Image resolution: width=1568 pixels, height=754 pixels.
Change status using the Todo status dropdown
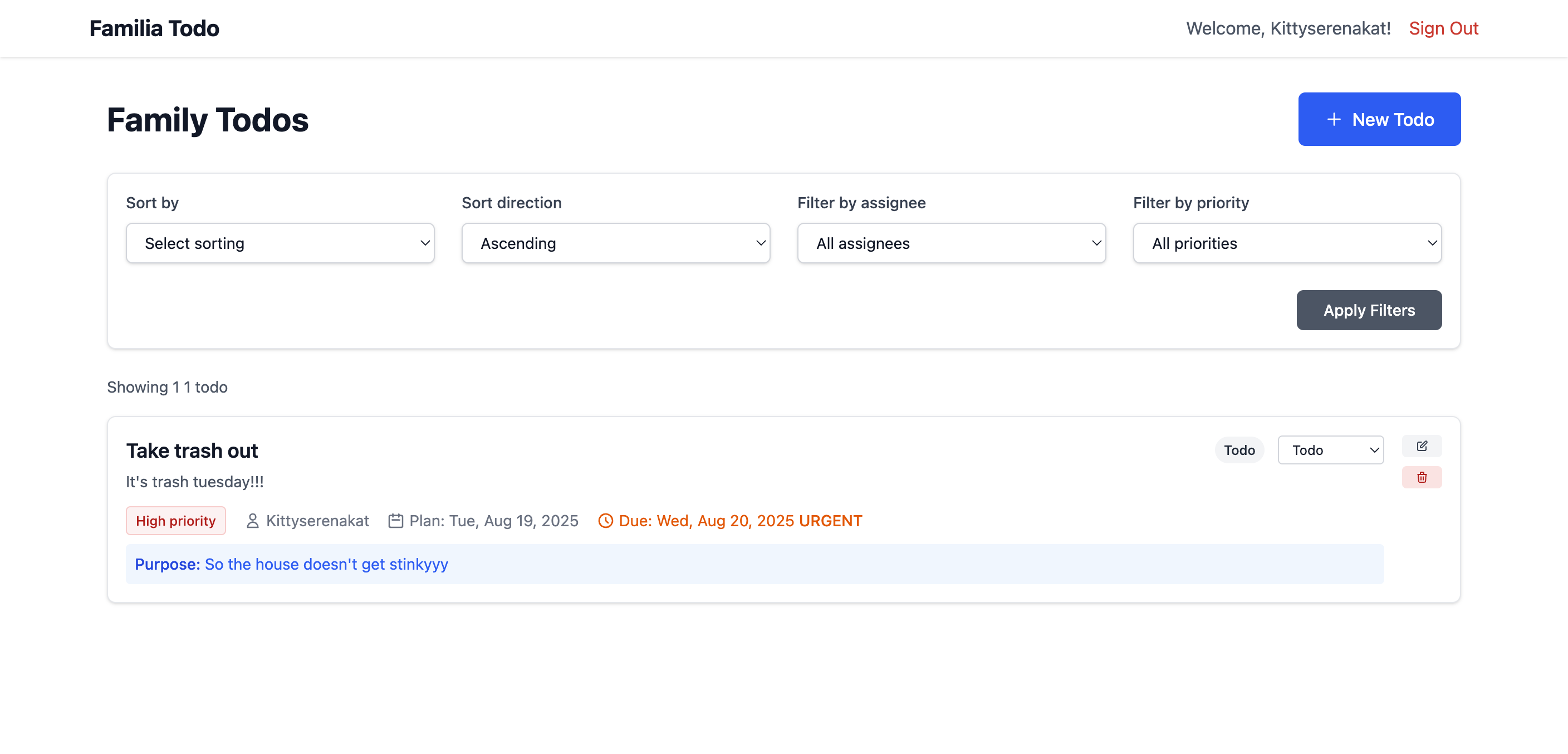[x=1331, y=451]
